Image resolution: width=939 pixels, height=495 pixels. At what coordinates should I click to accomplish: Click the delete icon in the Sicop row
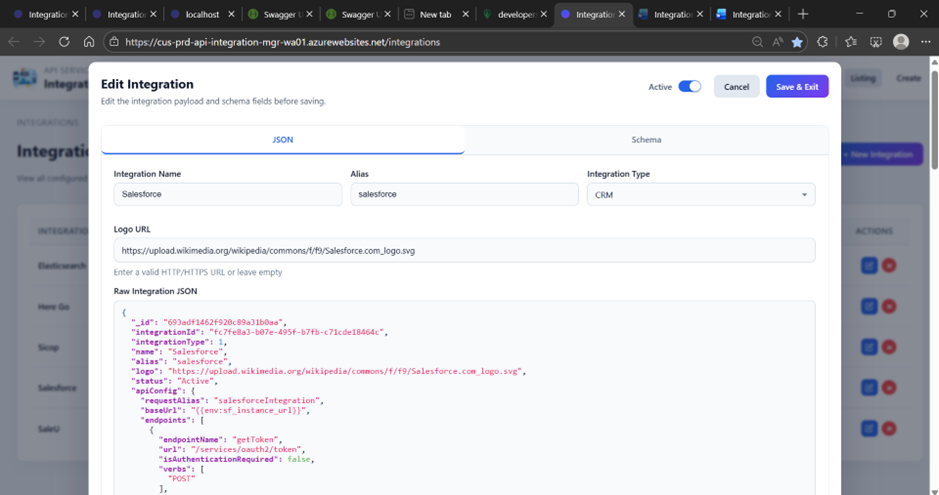point(889,347)
